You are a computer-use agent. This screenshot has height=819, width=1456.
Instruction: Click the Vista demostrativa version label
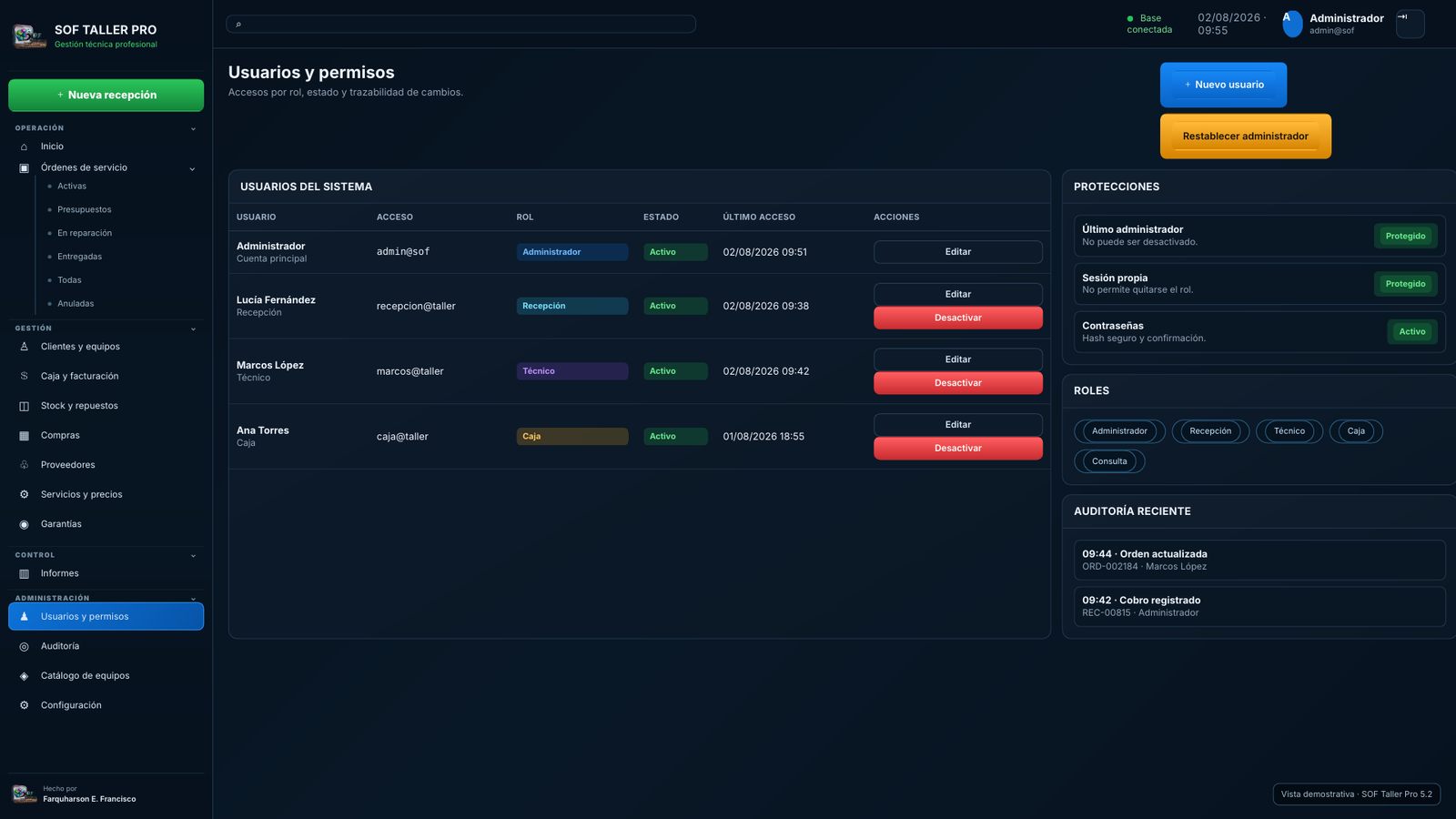coord(1357,794)
